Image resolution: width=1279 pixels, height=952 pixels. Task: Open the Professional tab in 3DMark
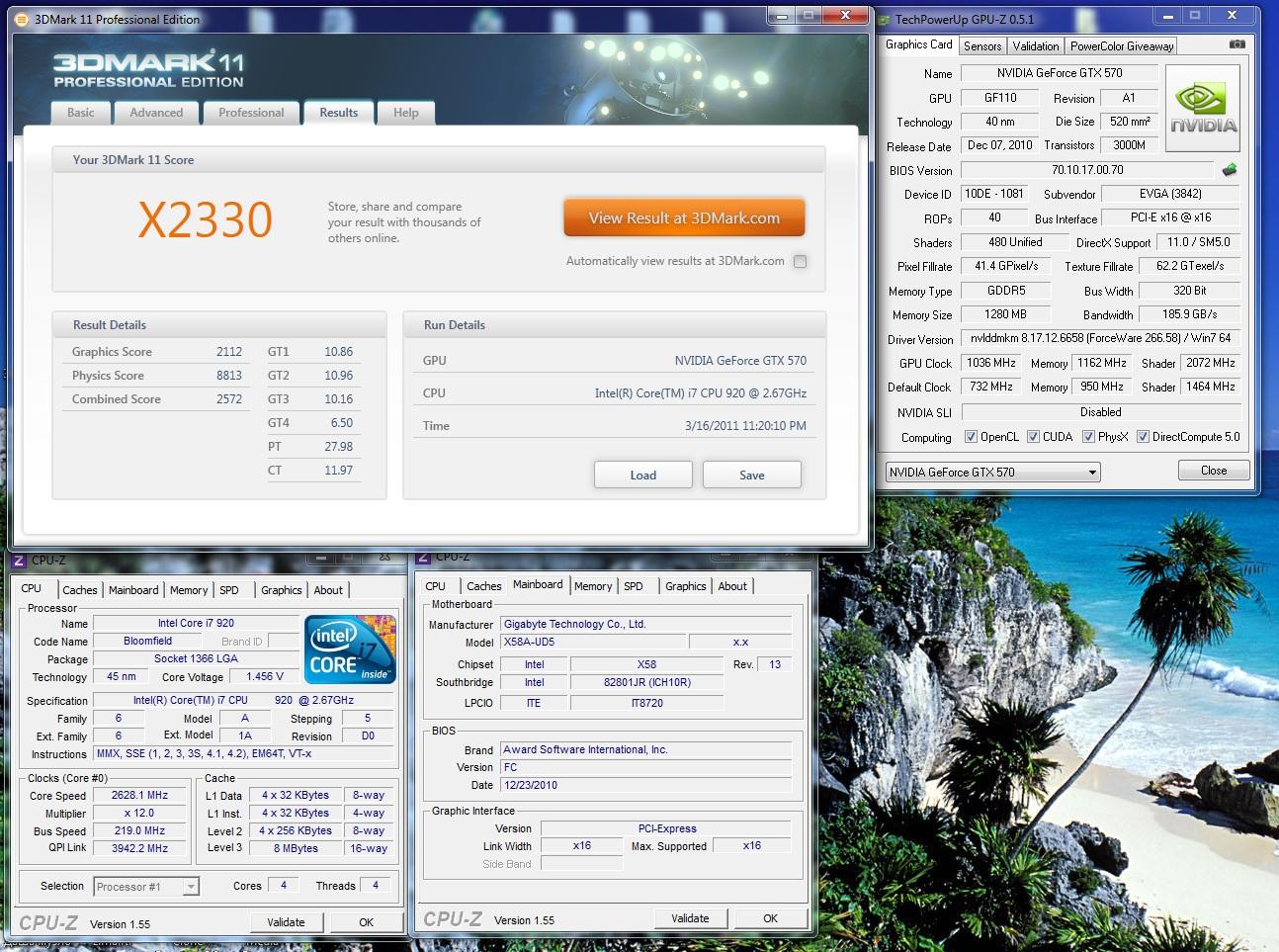(251, 113)
